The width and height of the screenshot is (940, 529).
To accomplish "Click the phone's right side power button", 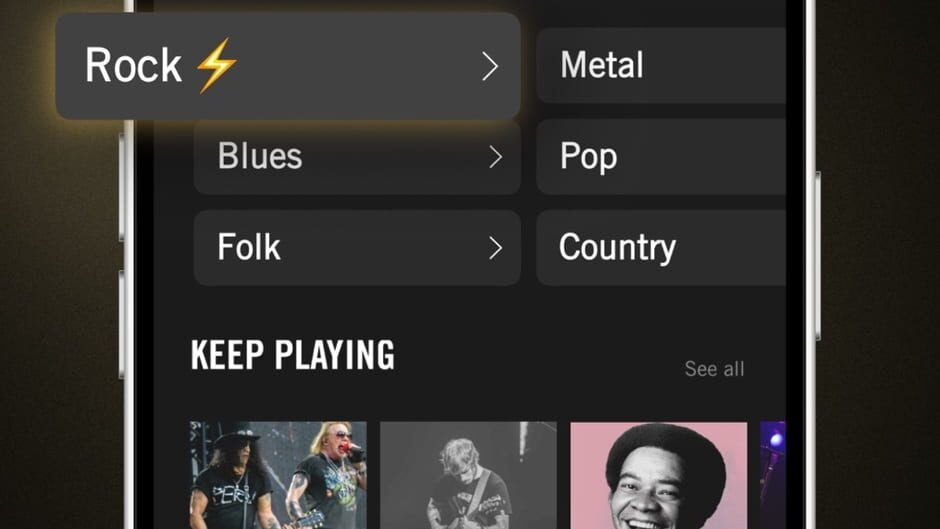I will [x=818, y=256].
